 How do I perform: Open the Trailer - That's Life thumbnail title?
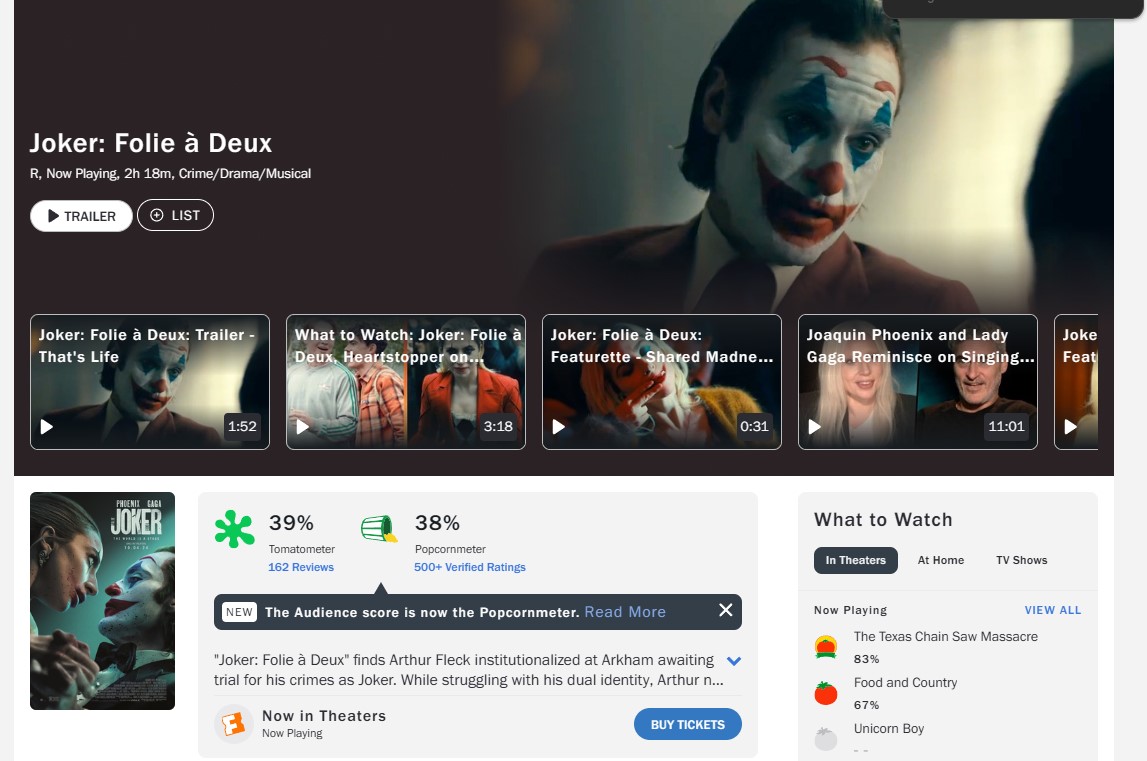click(x=146, y=345)
